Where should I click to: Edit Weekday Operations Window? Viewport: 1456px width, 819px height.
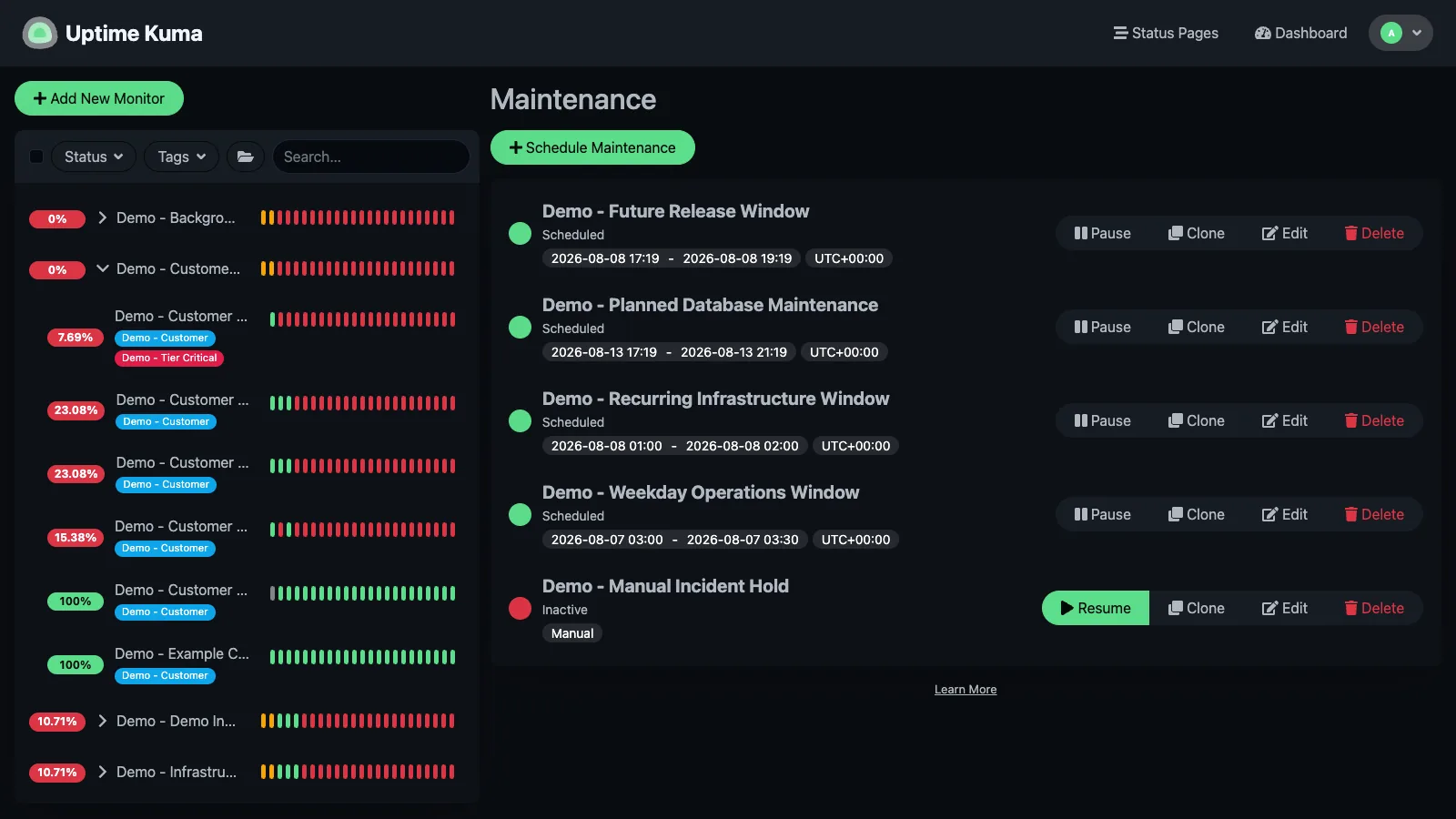[x=1284, y=514]
